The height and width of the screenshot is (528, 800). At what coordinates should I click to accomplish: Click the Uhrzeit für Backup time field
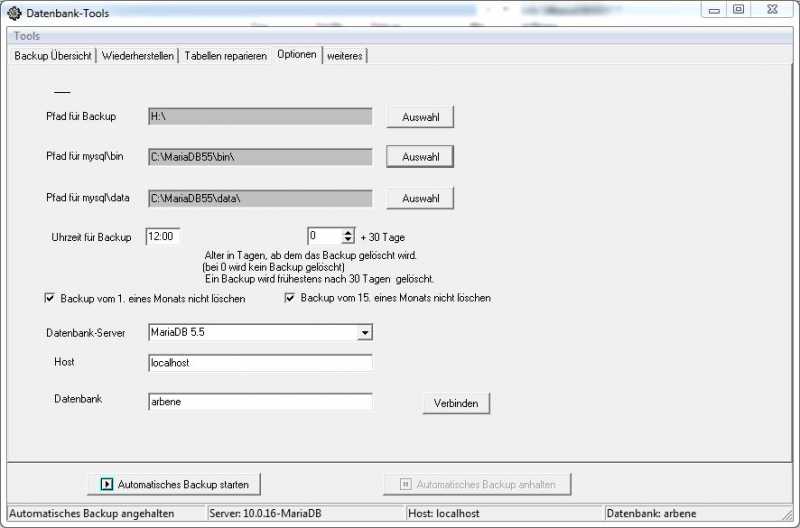coord(163,237)
